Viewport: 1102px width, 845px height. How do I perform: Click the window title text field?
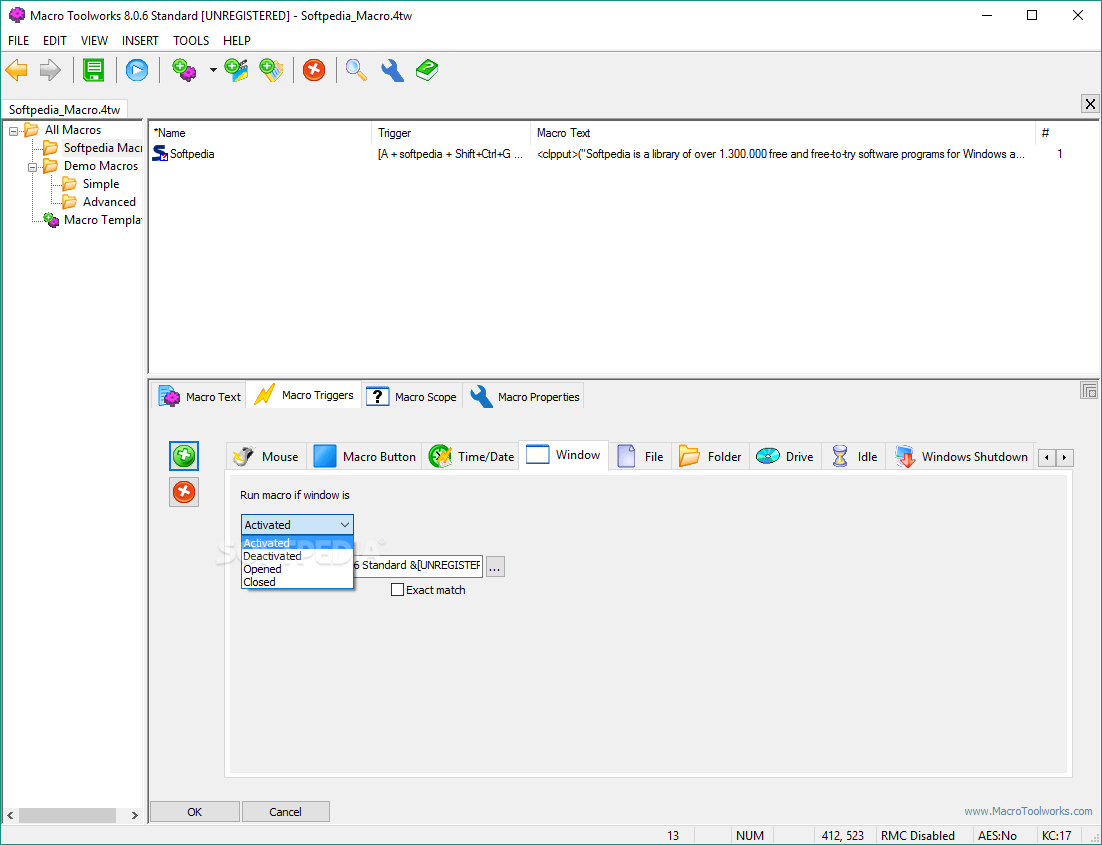coord(418,566)
